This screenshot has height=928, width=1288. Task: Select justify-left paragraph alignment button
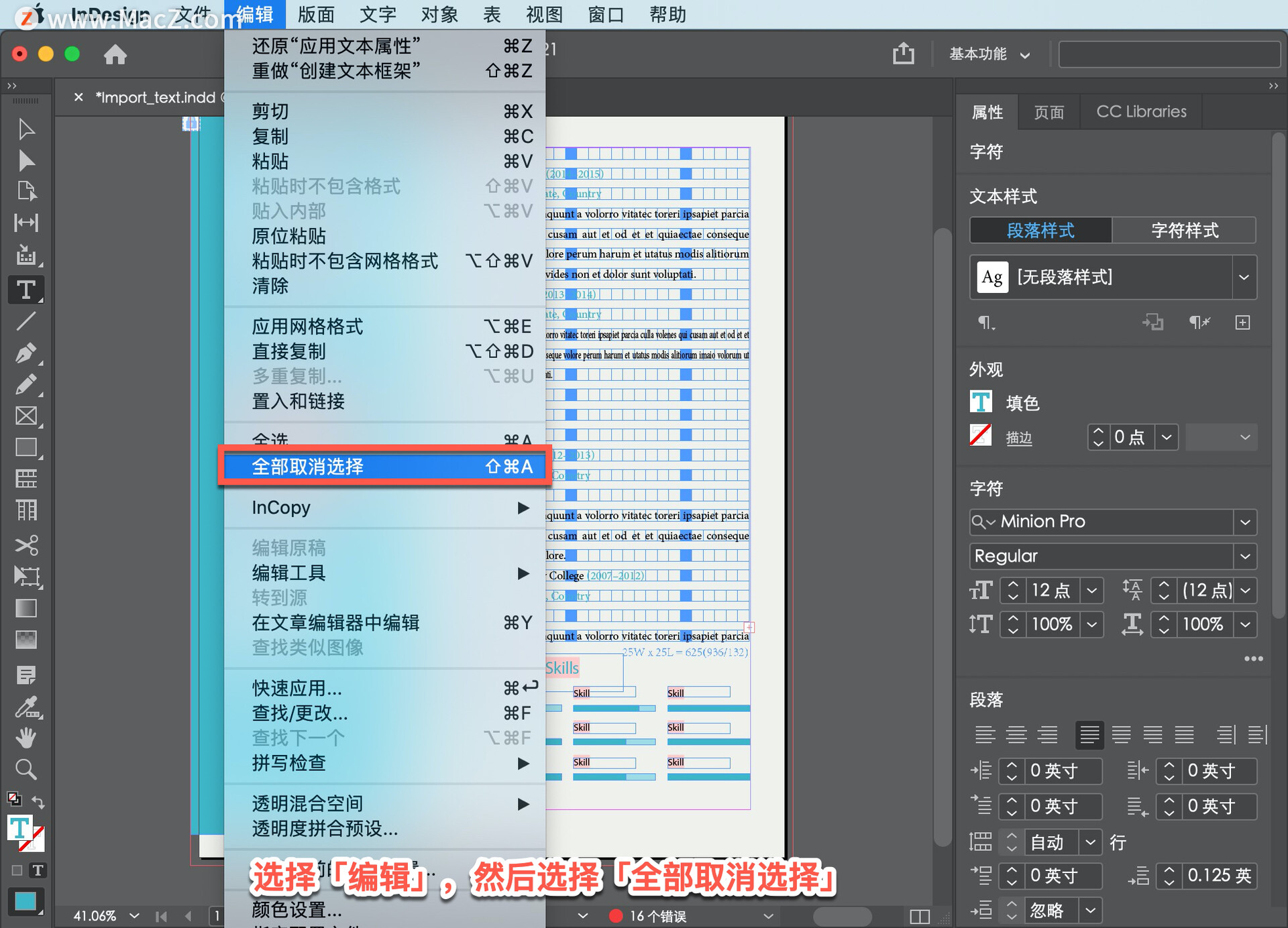pos(1089,735)
